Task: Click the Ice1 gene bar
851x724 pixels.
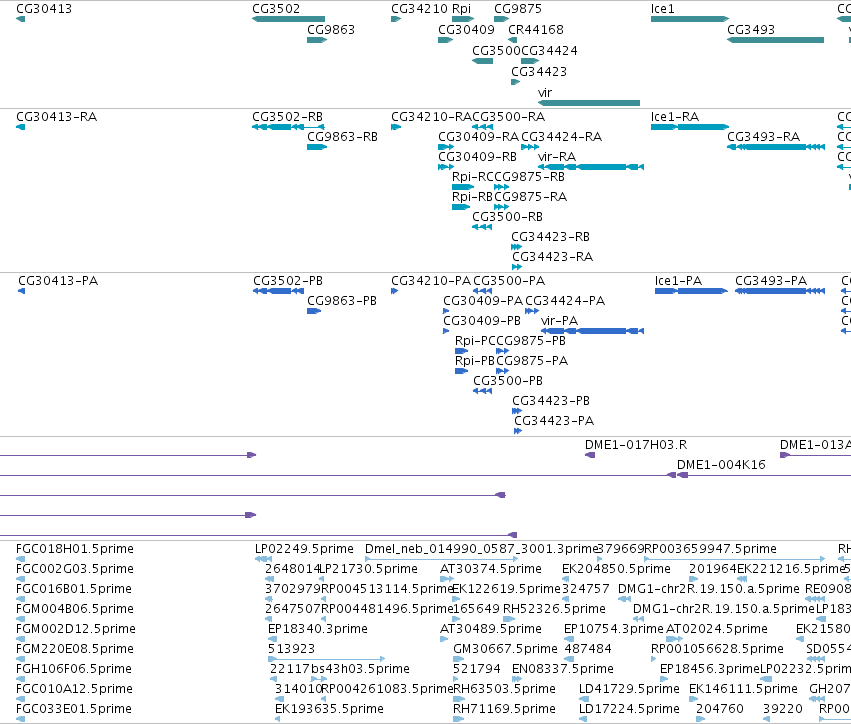Action: (690, 19)
